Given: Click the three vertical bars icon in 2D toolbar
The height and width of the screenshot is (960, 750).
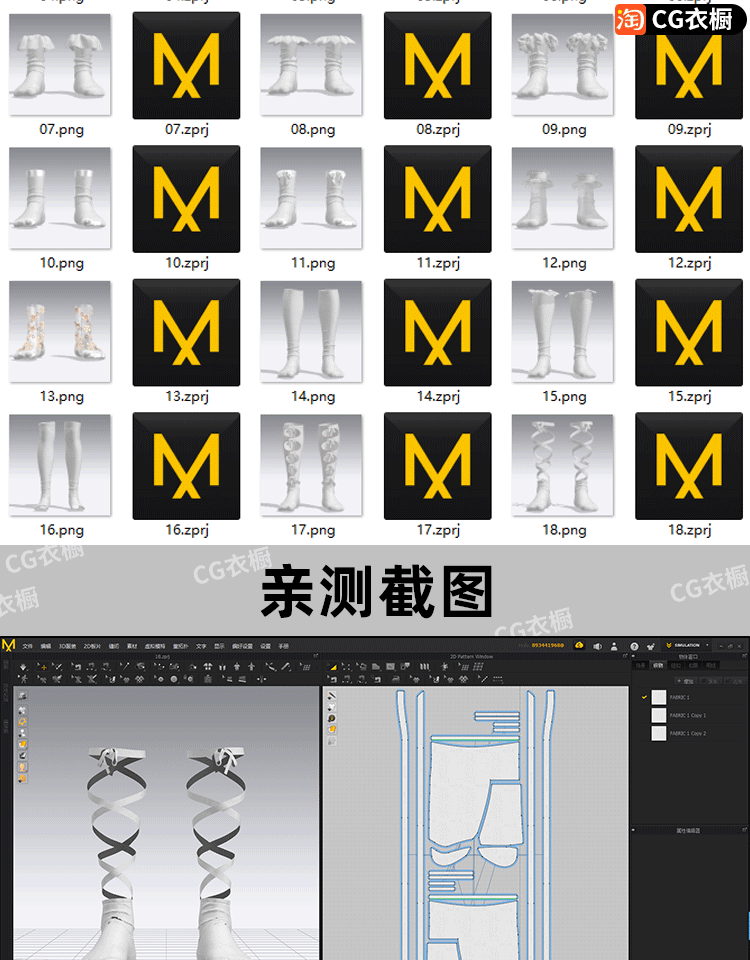Looking at the screenshot, I should point(424,667).
